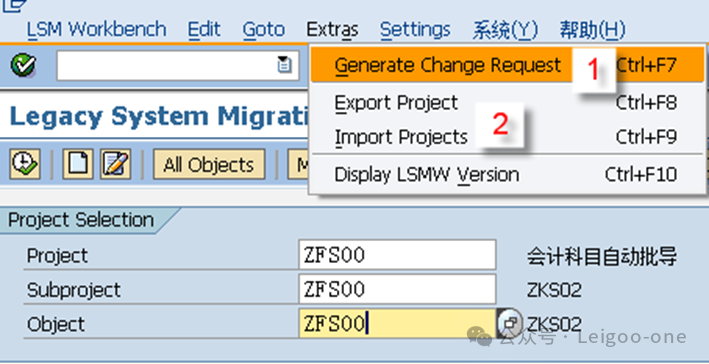The width and height of the screenshot is (709, 364).
Task: Expand the command field history dropdown
Action: click(284, 65)
